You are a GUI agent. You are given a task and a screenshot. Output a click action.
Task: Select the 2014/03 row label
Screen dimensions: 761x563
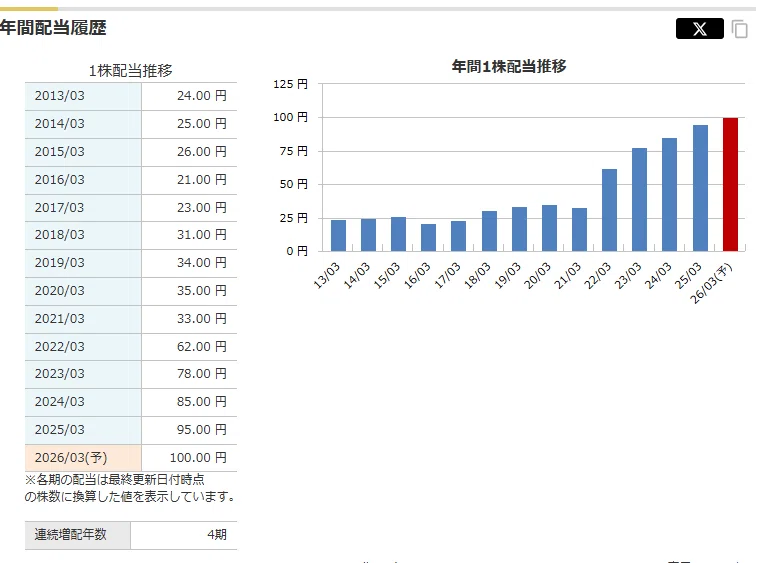pos(60,124)
